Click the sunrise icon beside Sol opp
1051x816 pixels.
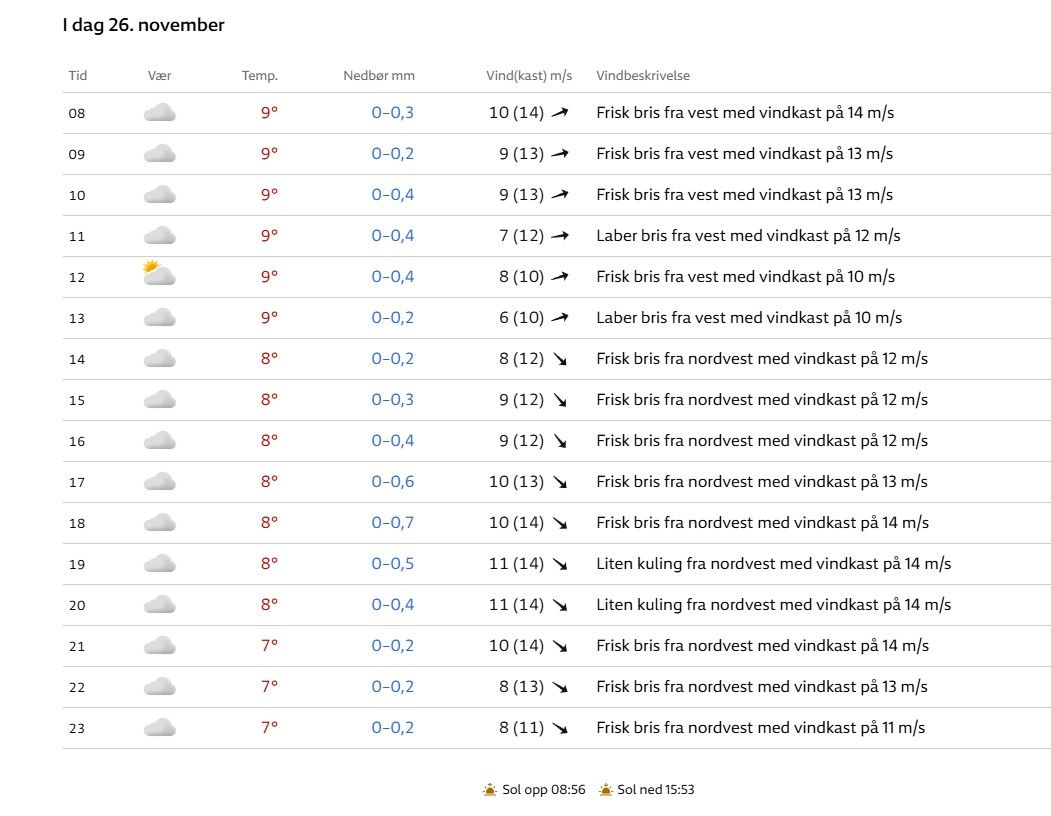[490, 790]
